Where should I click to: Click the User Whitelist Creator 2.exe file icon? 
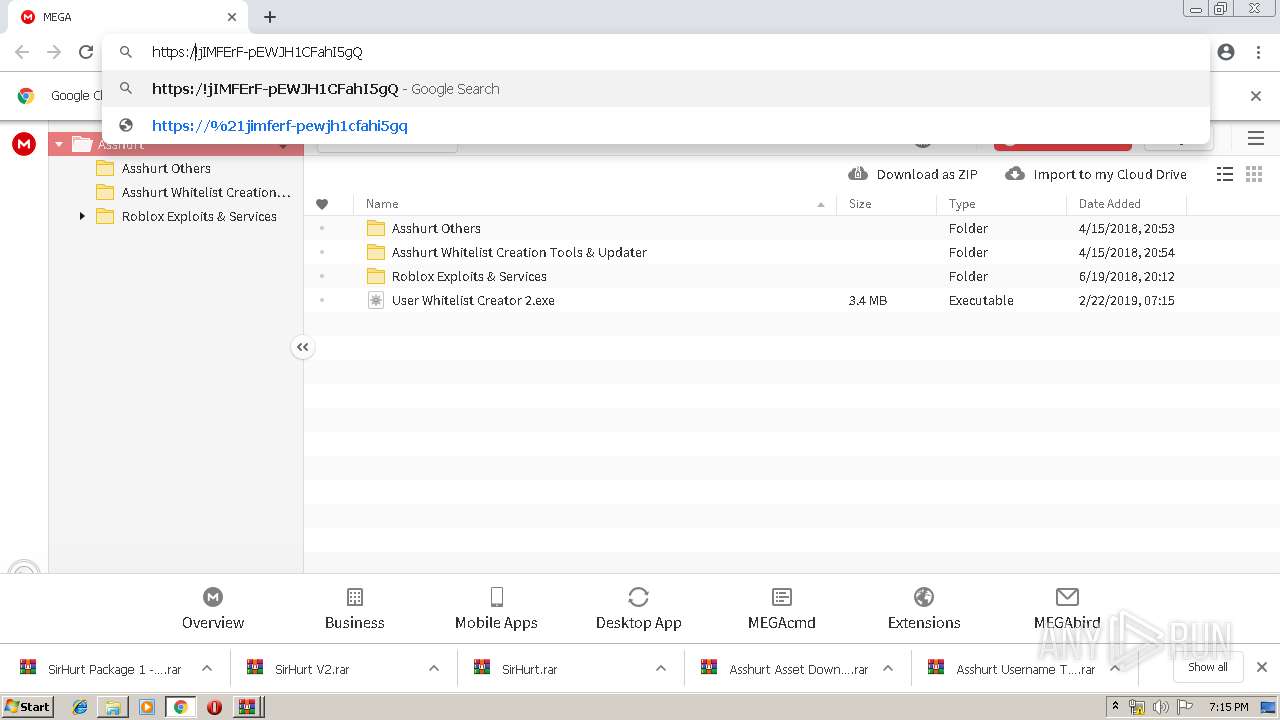(376, 300)
